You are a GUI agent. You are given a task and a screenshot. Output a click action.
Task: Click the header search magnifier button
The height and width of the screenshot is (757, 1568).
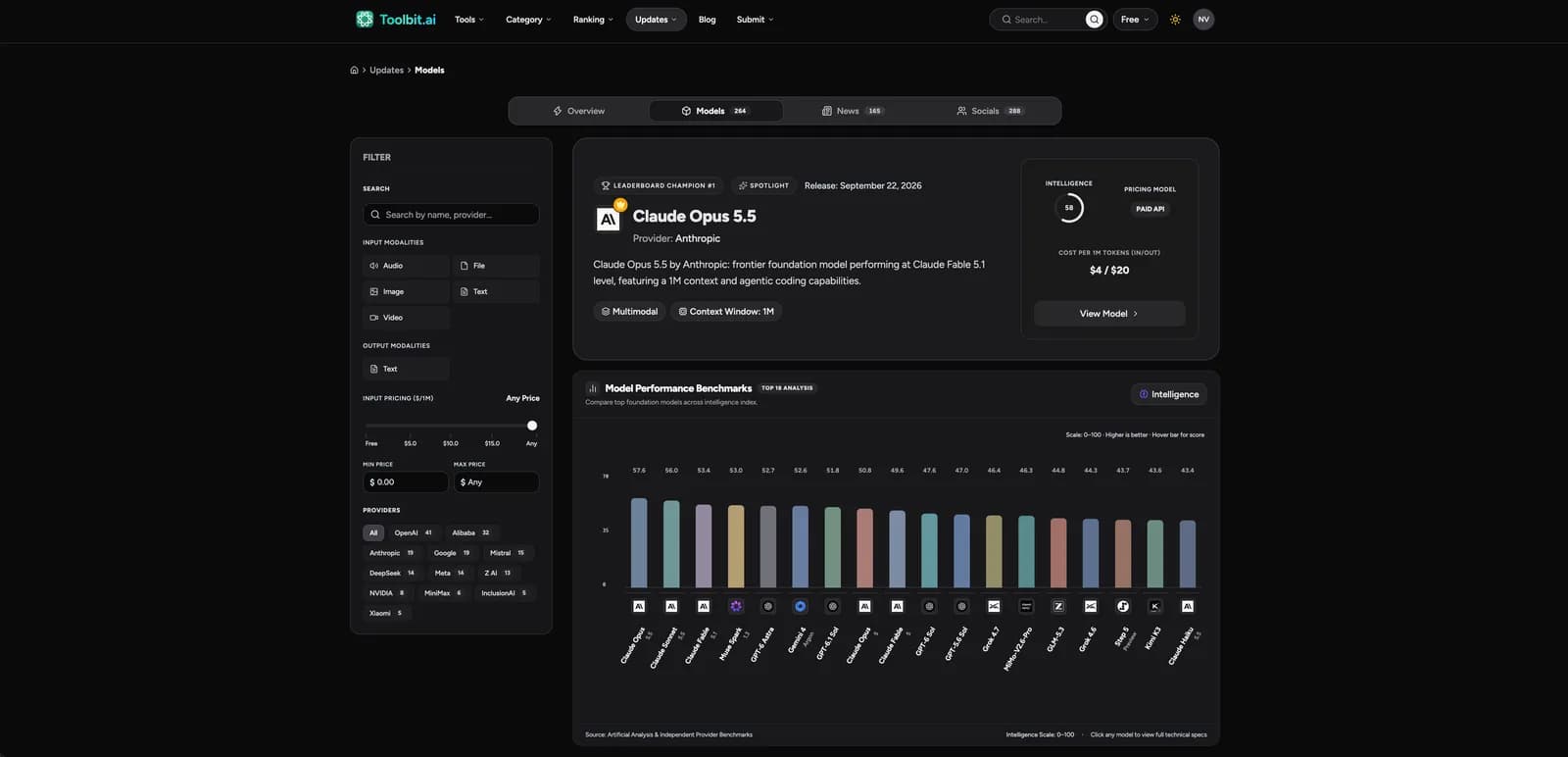1095,20
